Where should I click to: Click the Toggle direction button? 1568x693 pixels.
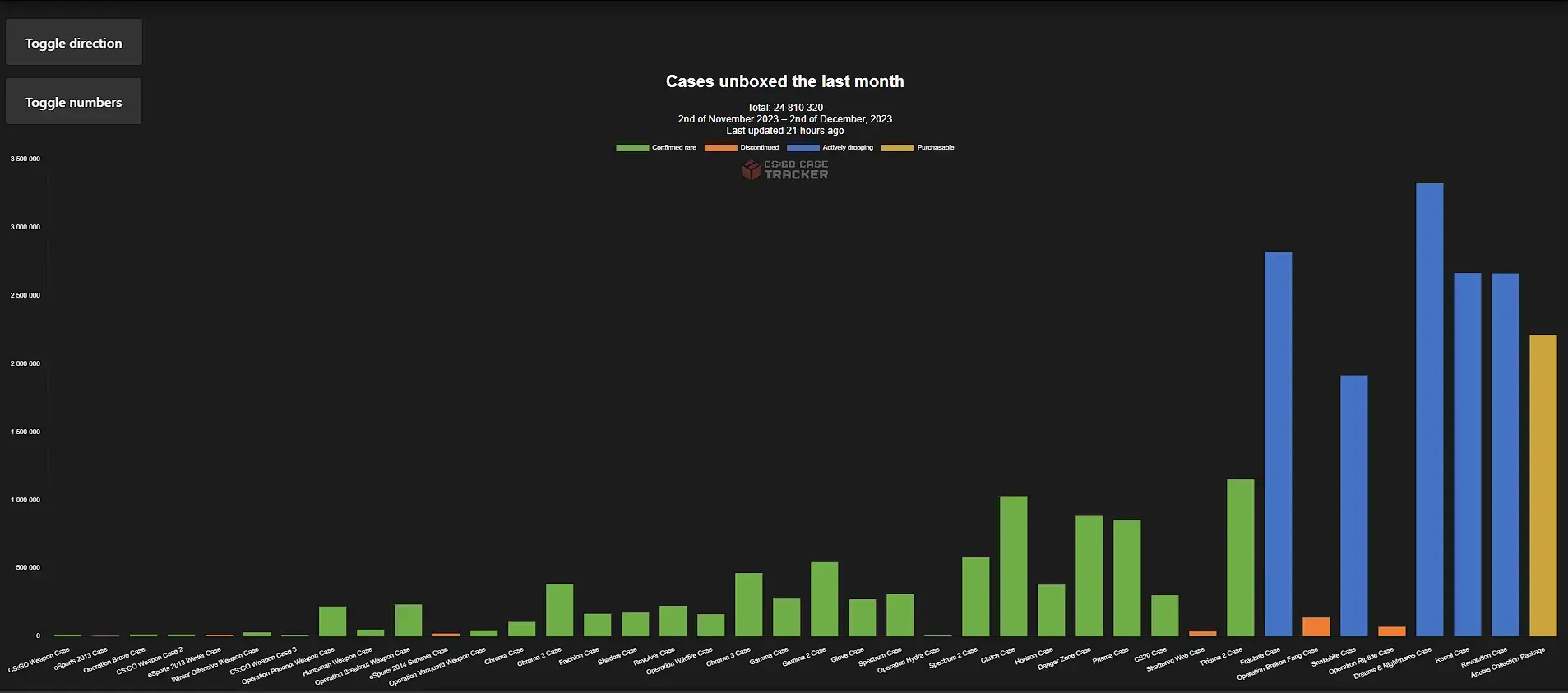[x=74, y=43]
